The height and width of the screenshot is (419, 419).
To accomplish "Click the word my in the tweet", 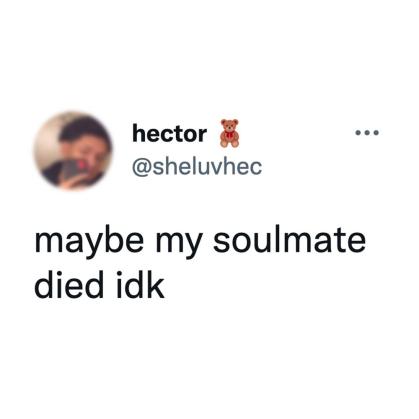I will tap(178, 244).
